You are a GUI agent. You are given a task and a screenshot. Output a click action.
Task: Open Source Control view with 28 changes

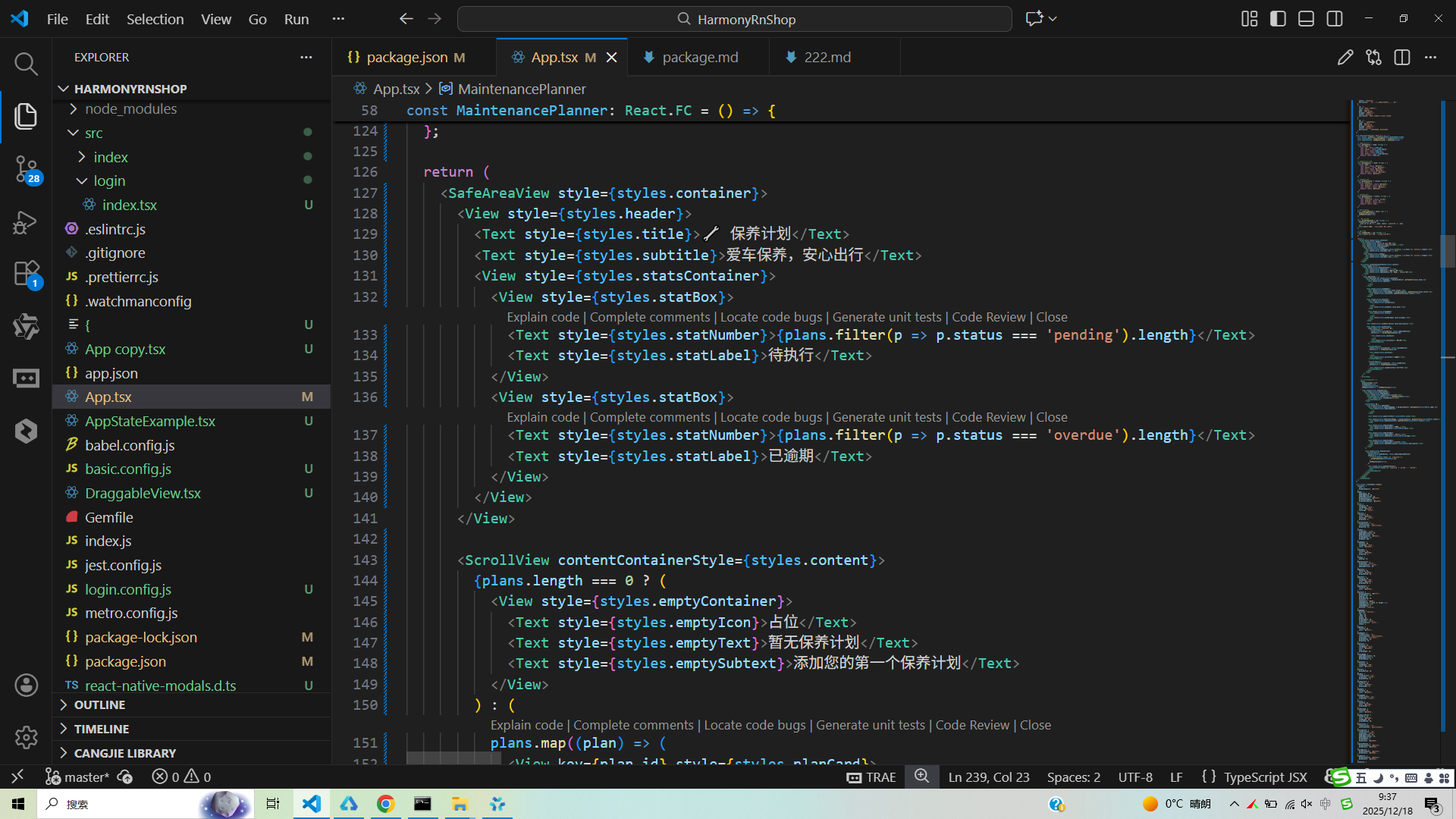26,168
